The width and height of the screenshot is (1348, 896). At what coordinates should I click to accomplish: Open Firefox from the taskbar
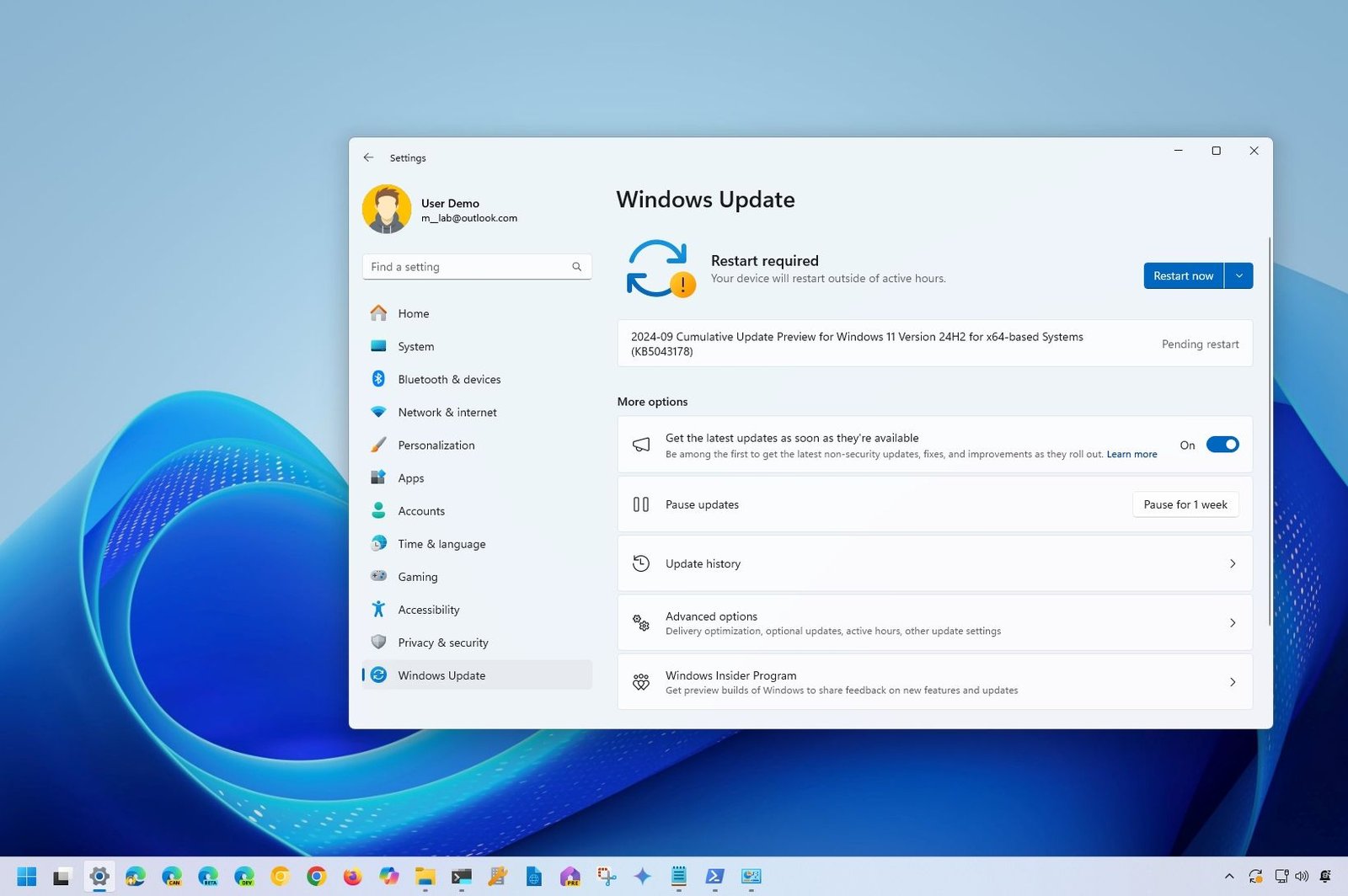point(352,877)
